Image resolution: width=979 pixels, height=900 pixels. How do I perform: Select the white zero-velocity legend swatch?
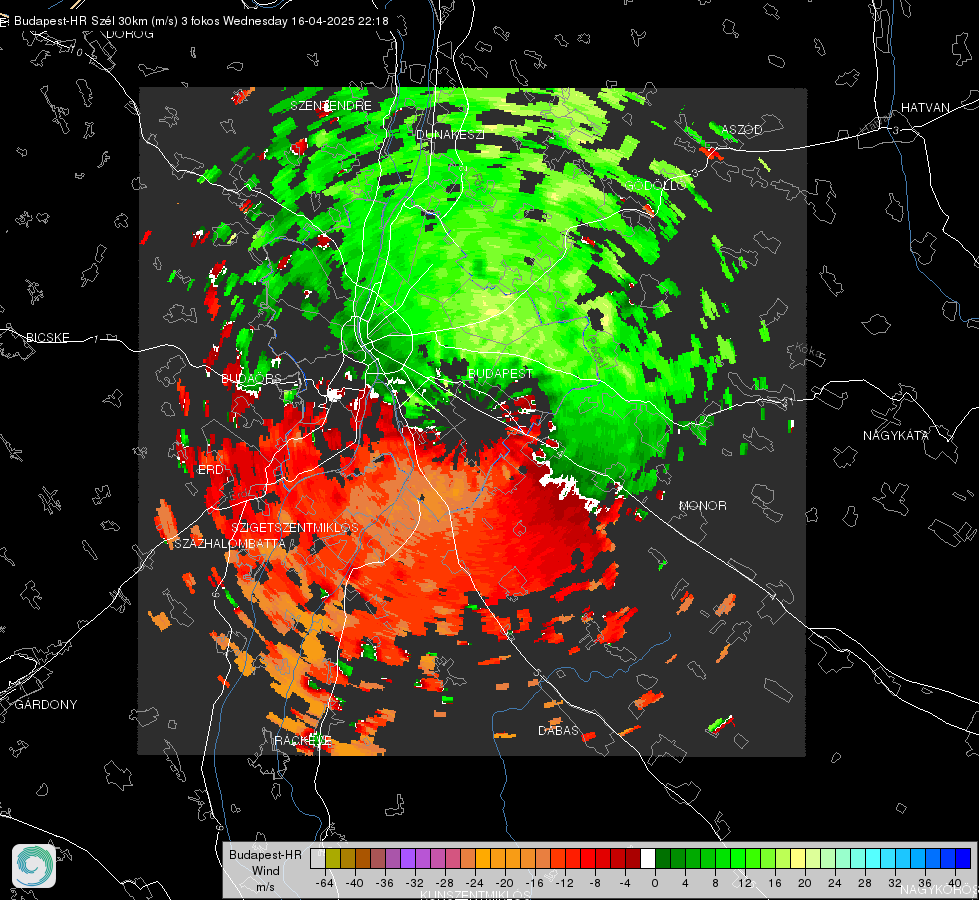648,858
